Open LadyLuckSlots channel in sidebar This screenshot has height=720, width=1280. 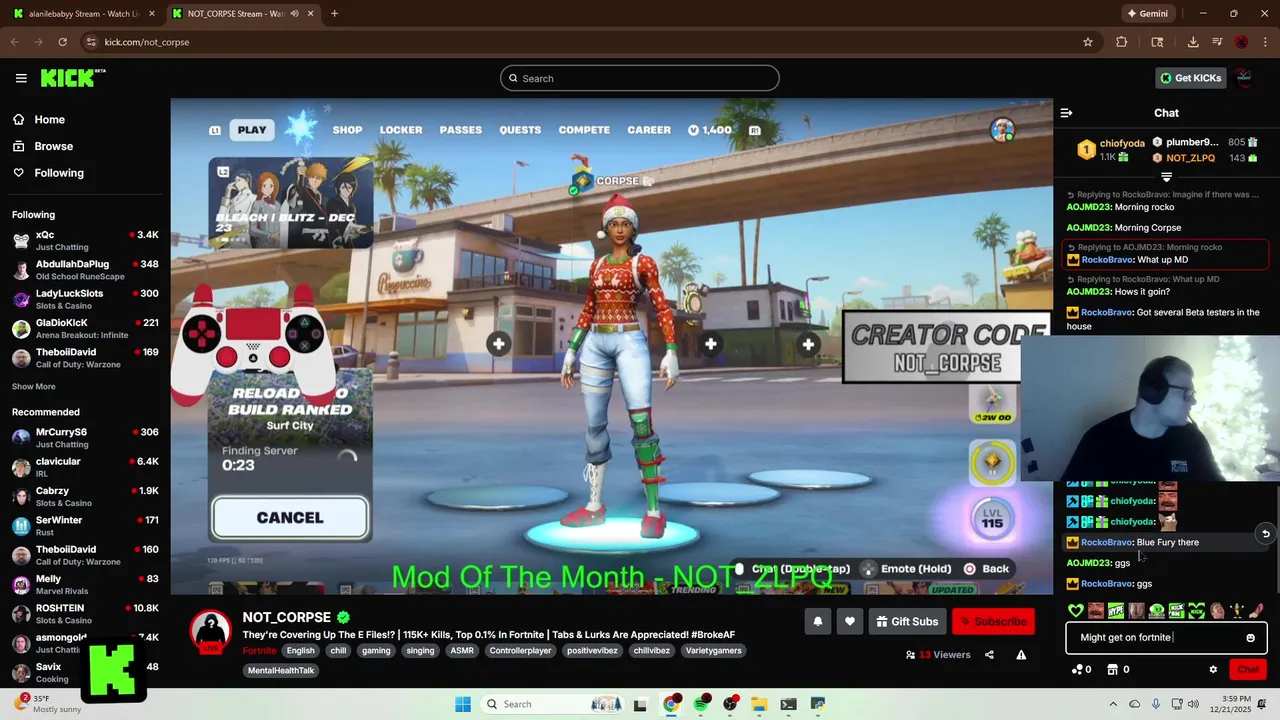85,299
